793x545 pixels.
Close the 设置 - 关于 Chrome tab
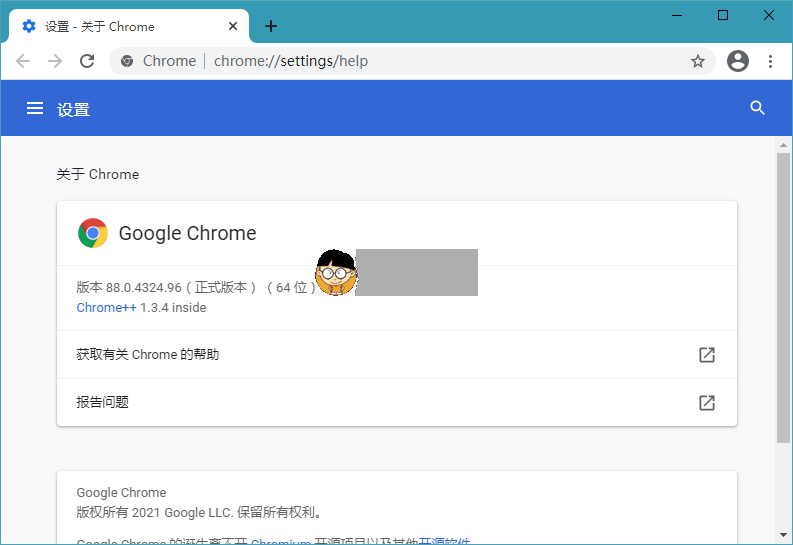click(233, 26)
